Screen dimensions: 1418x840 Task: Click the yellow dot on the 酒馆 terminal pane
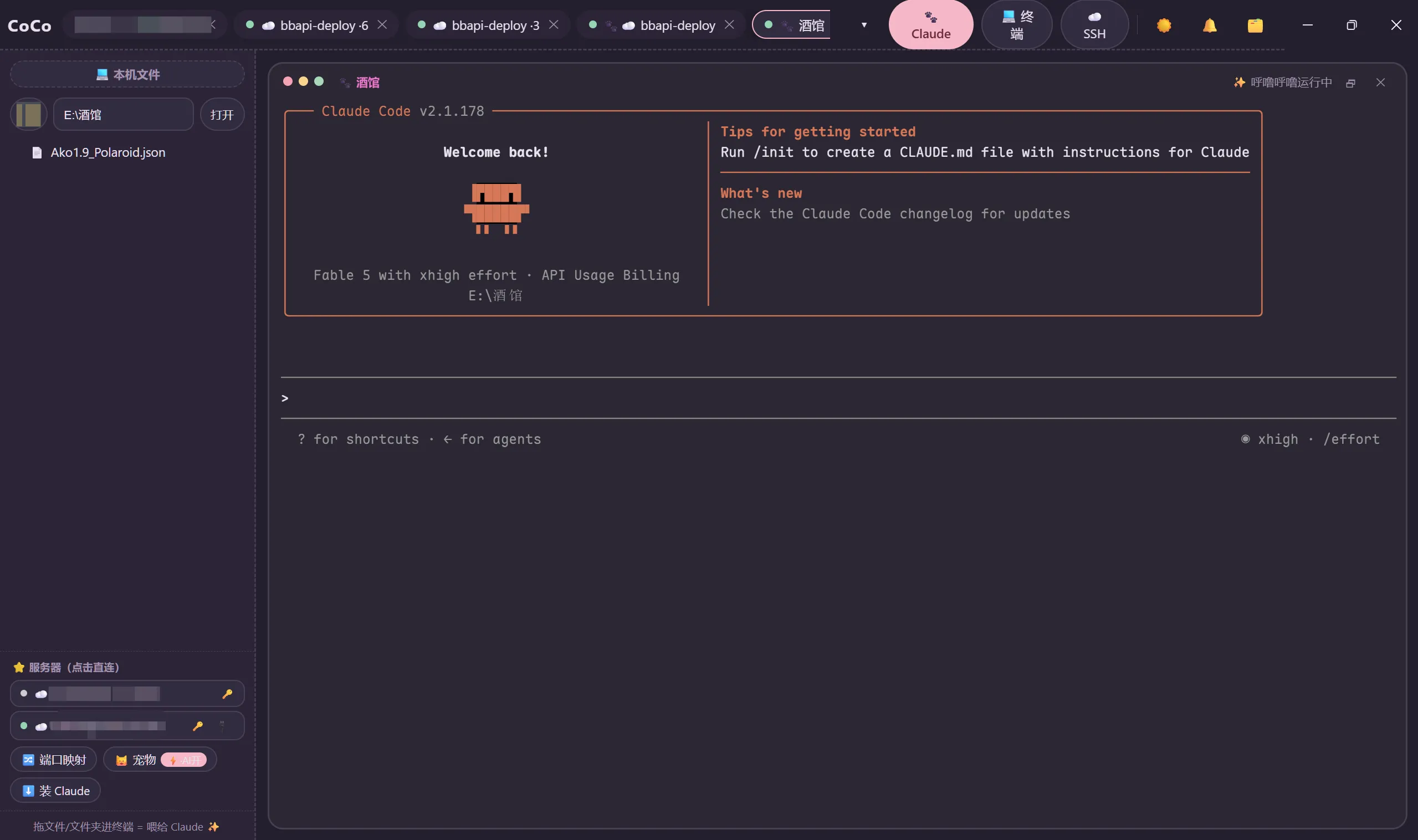point(304,81)
